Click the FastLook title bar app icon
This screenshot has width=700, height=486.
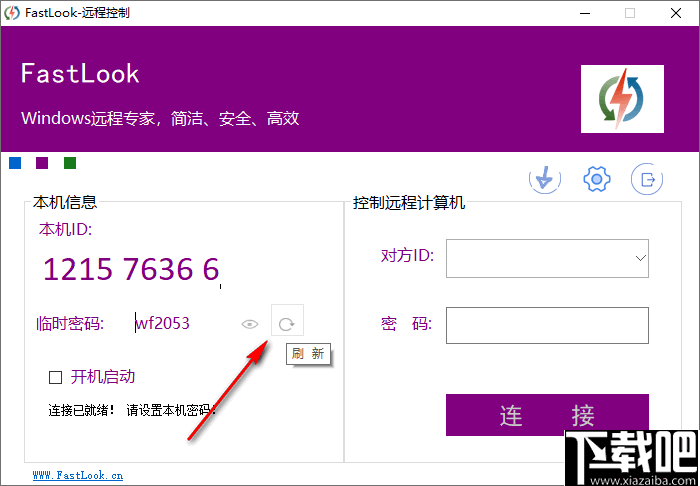12,13
